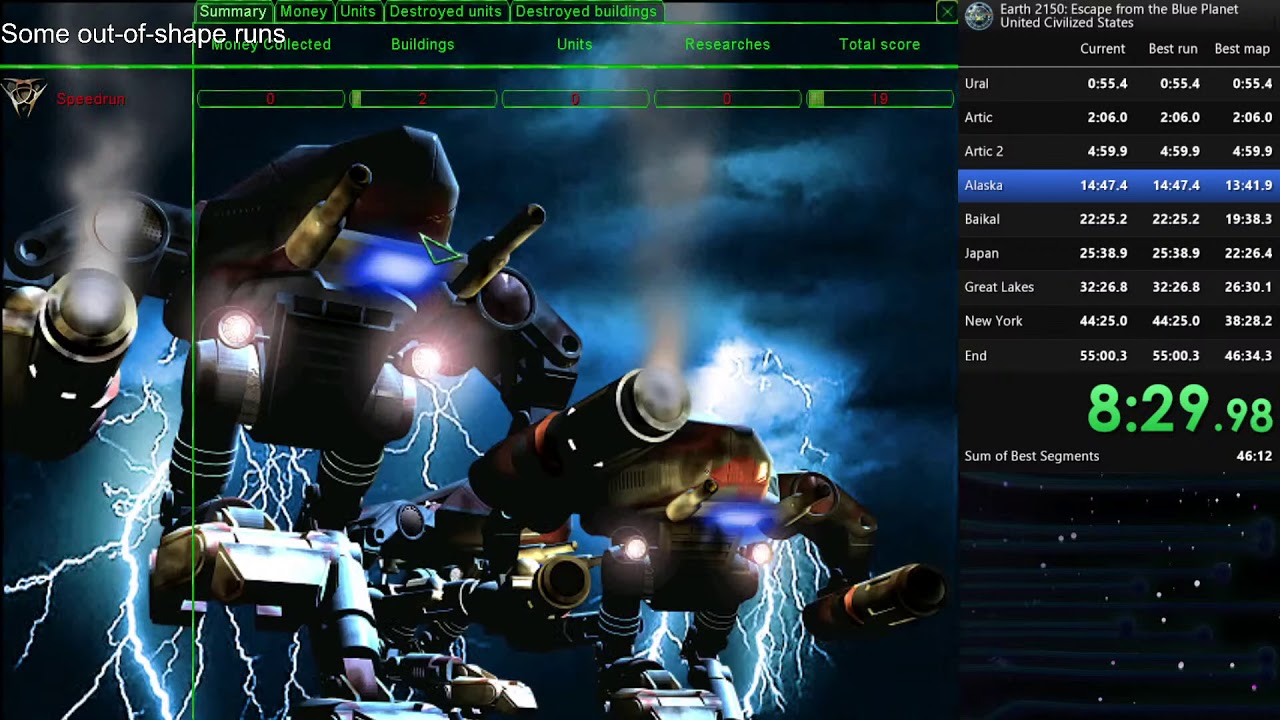
Task: Click the game title Earth 2150 text
Action: coord(1119,9)
